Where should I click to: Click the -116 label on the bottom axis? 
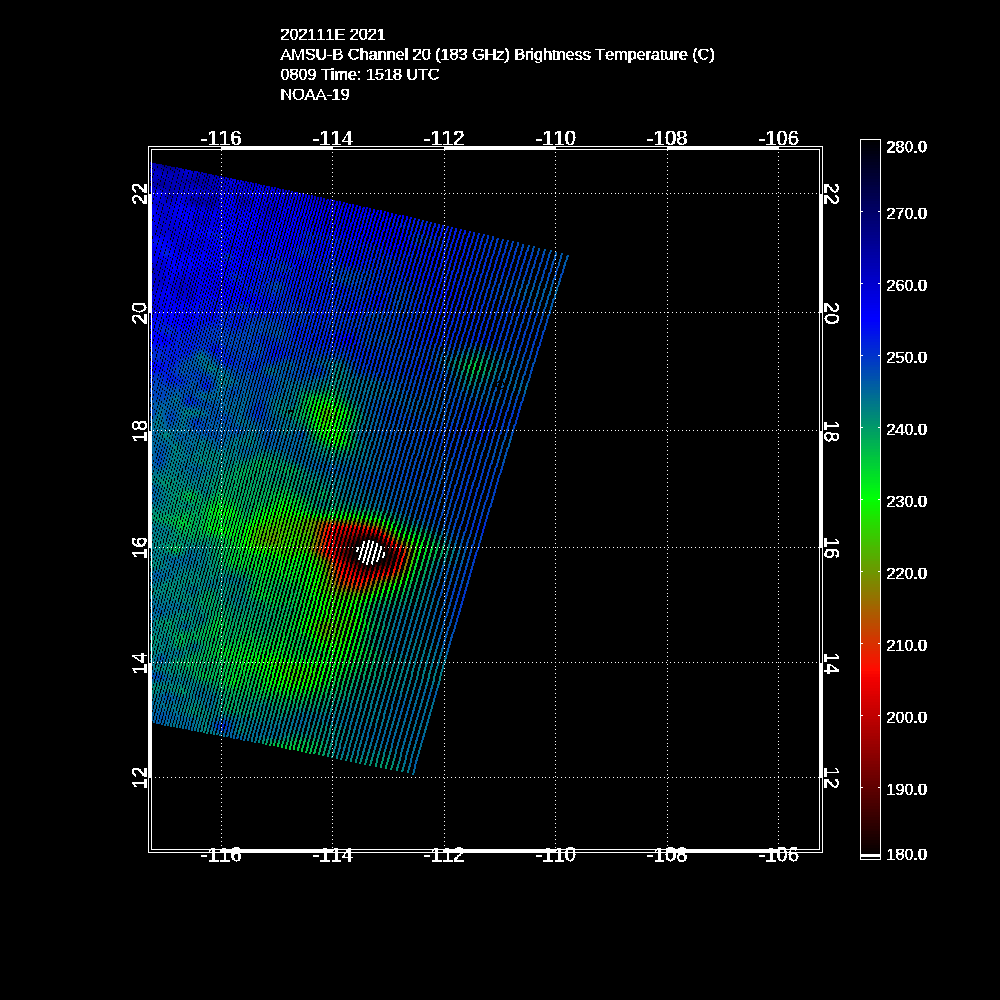click(x=221, y=855)
